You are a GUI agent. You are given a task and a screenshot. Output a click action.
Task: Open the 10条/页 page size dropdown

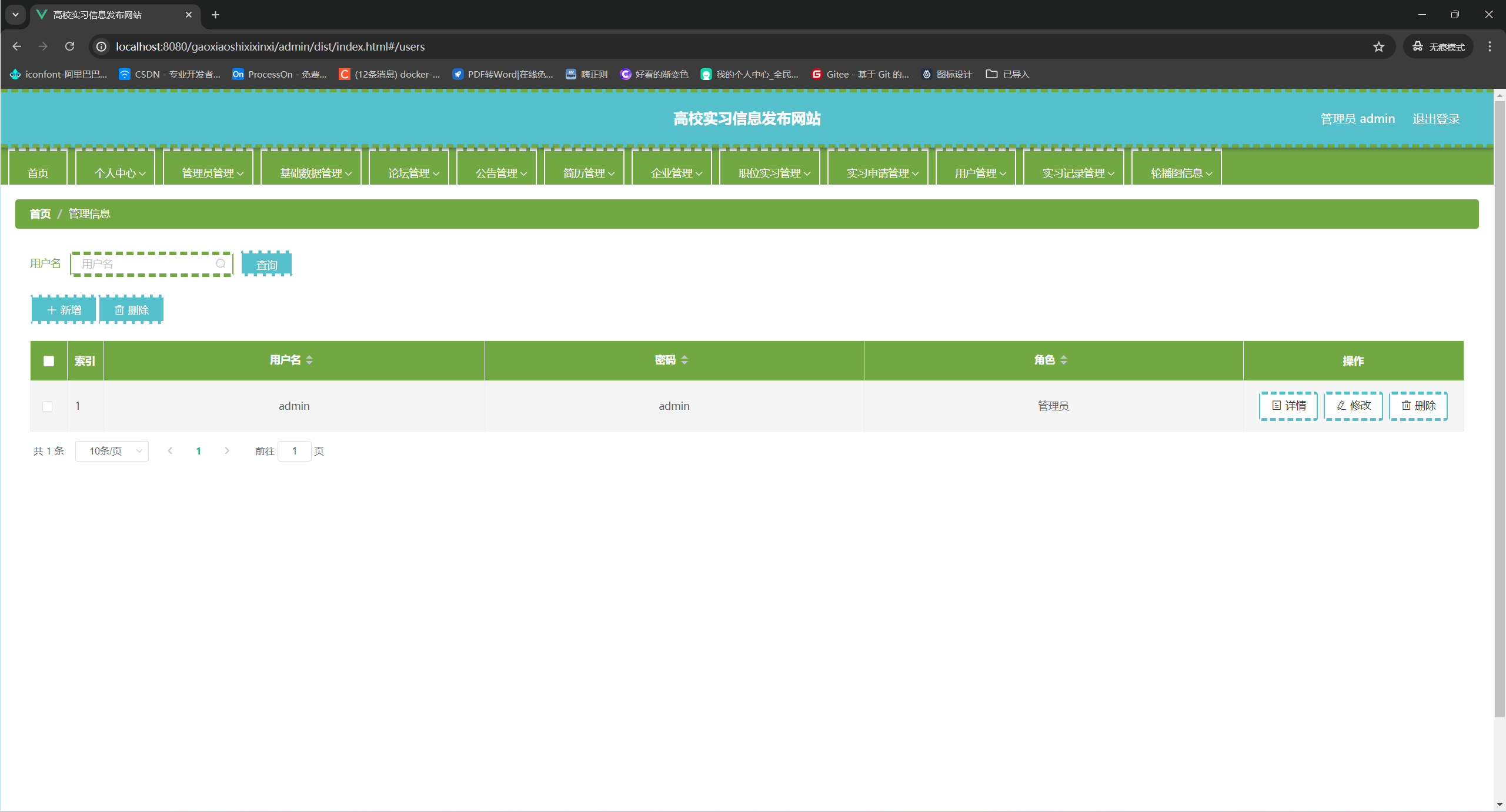tap(112, 451)
